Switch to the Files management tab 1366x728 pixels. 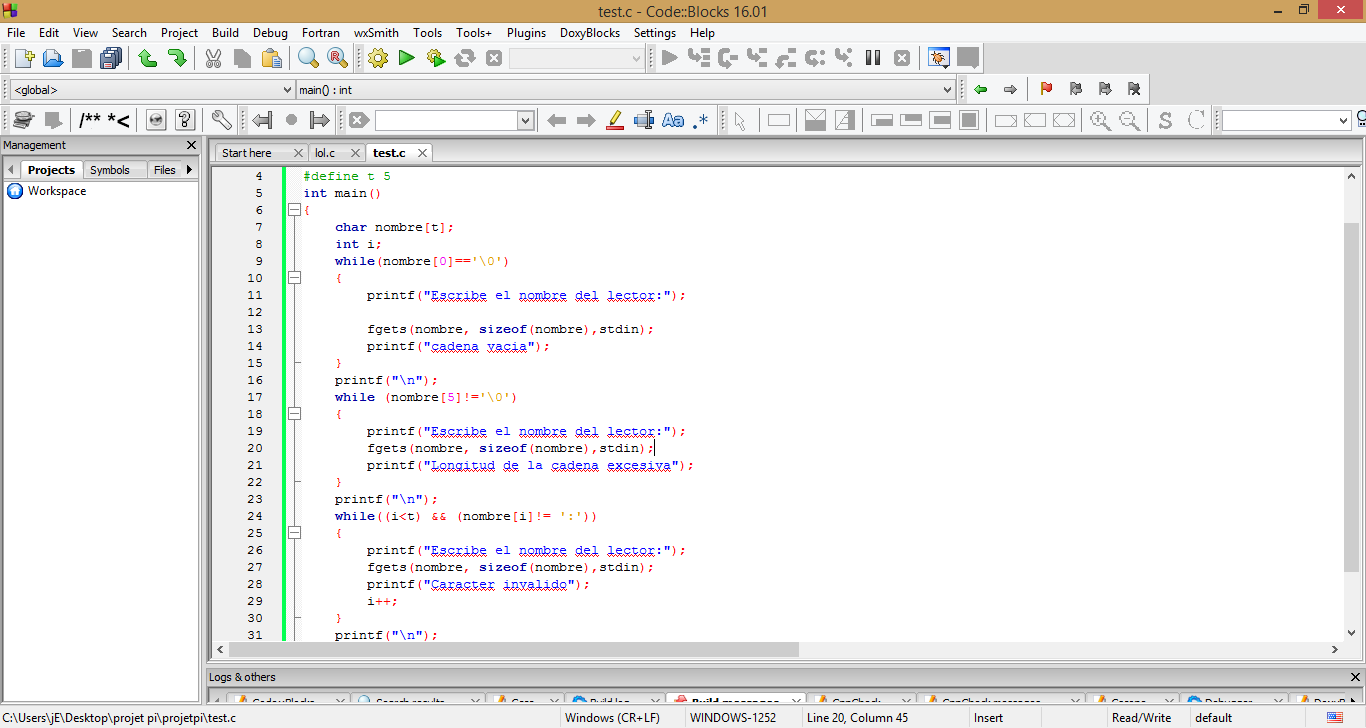tap(165, 170)
